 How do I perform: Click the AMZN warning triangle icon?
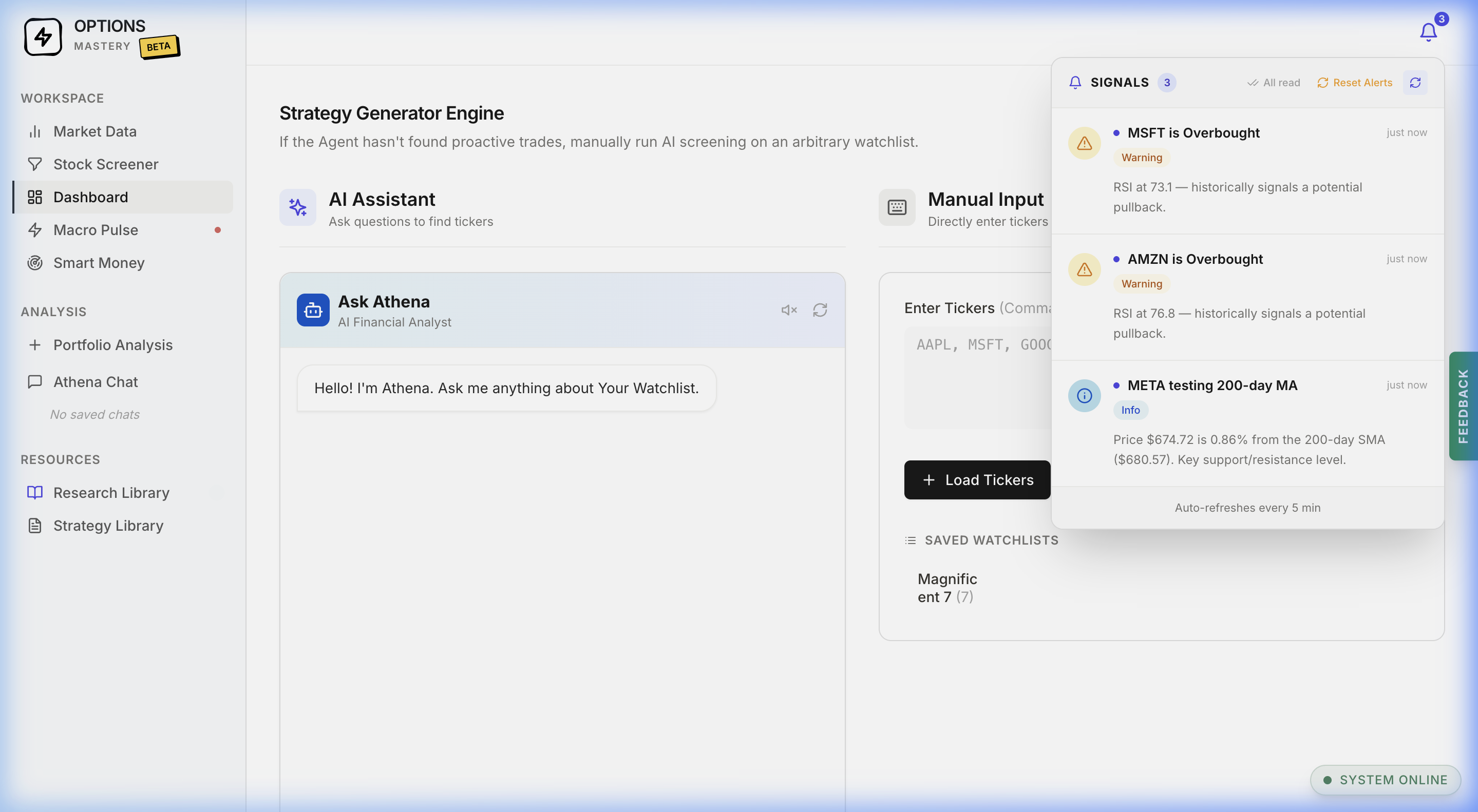pos(1084,269)
